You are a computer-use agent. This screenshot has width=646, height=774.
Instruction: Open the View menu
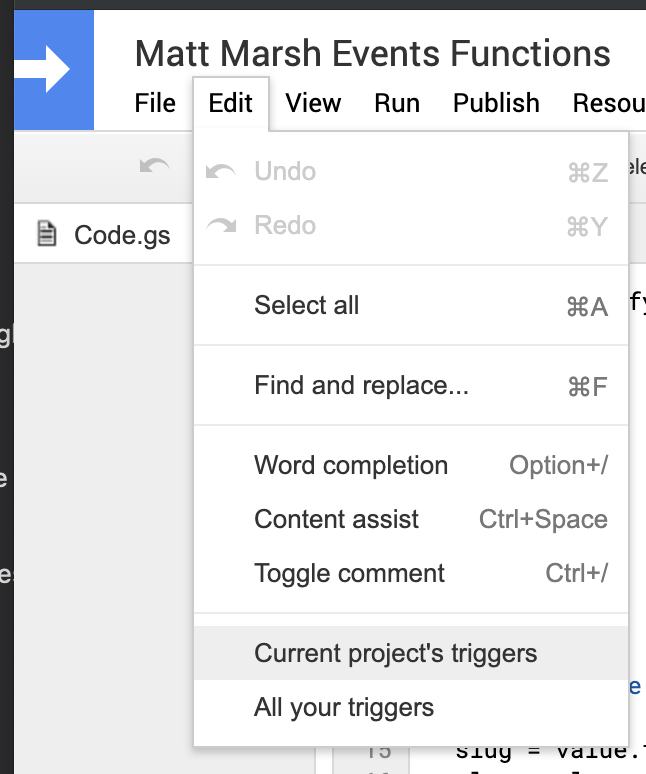pyautogui.click(x=313, y=103)
